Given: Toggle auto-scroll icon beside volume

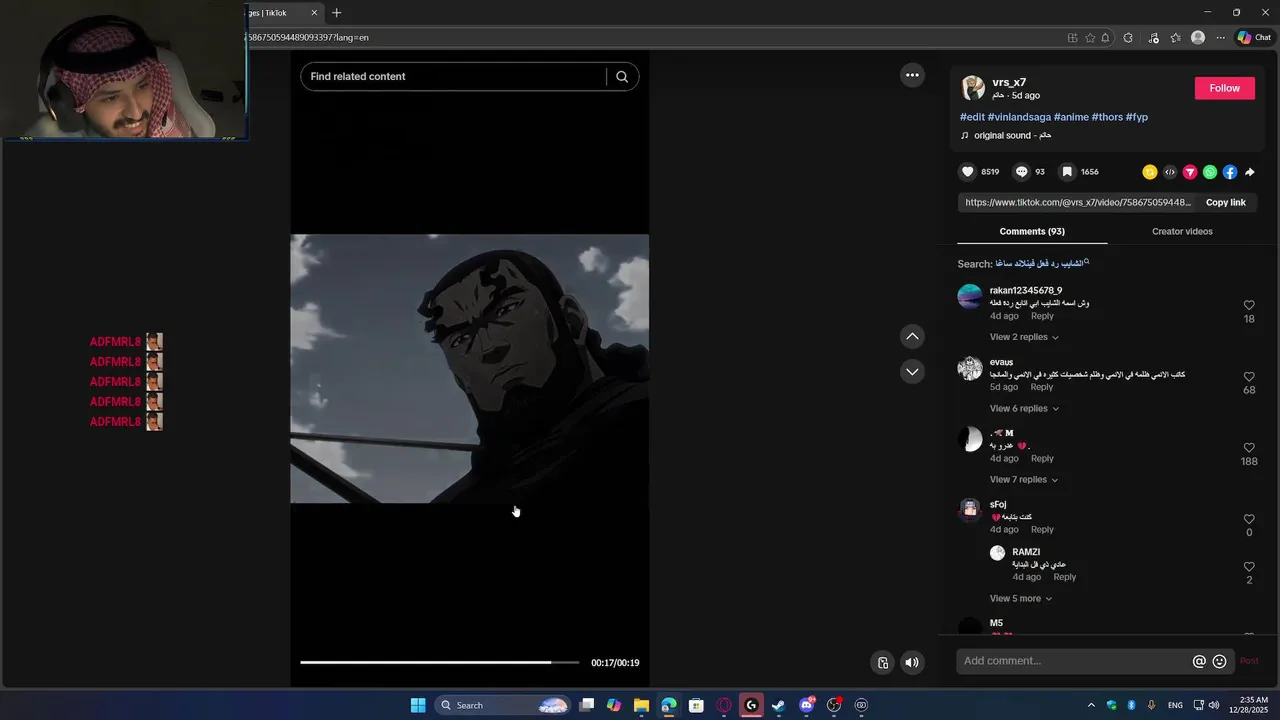Looking at the screenshot, I should pyautogui.click(x=883, y=662).
